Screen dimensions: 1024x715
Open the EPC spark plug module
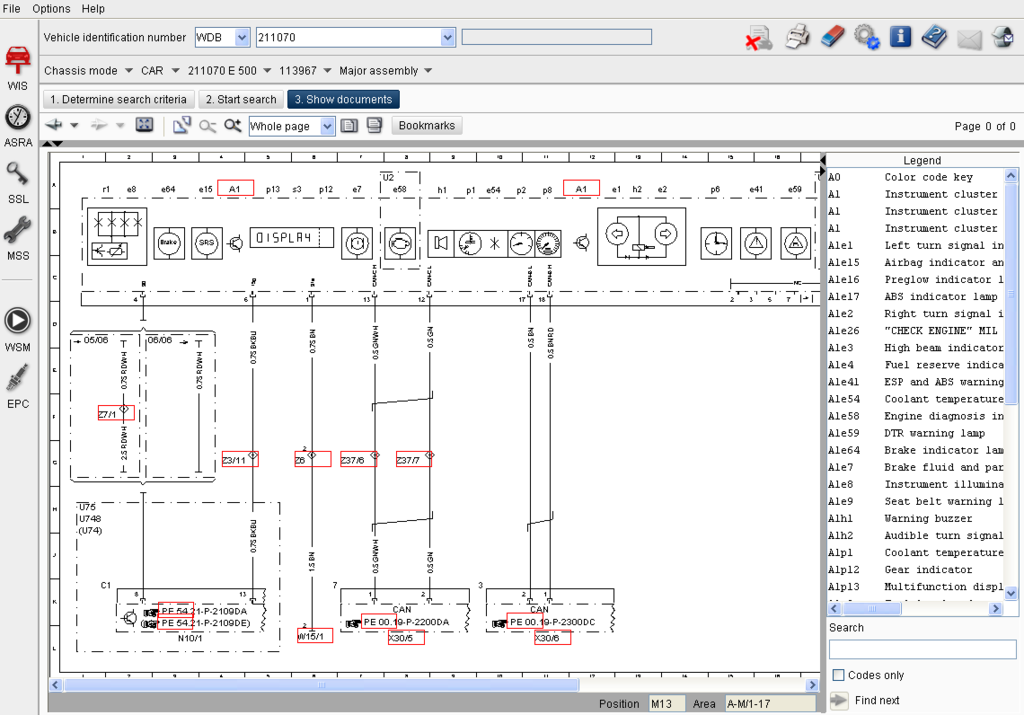click(x=18, y=387)
